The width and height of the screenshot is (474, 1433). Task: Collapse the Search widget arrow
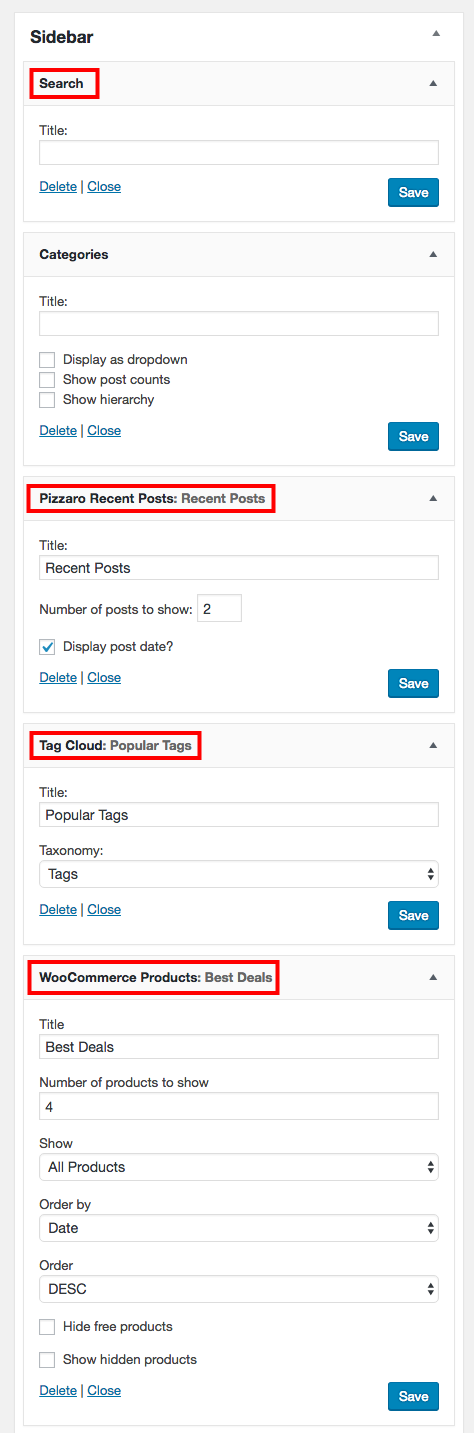(x=433, y=83)
